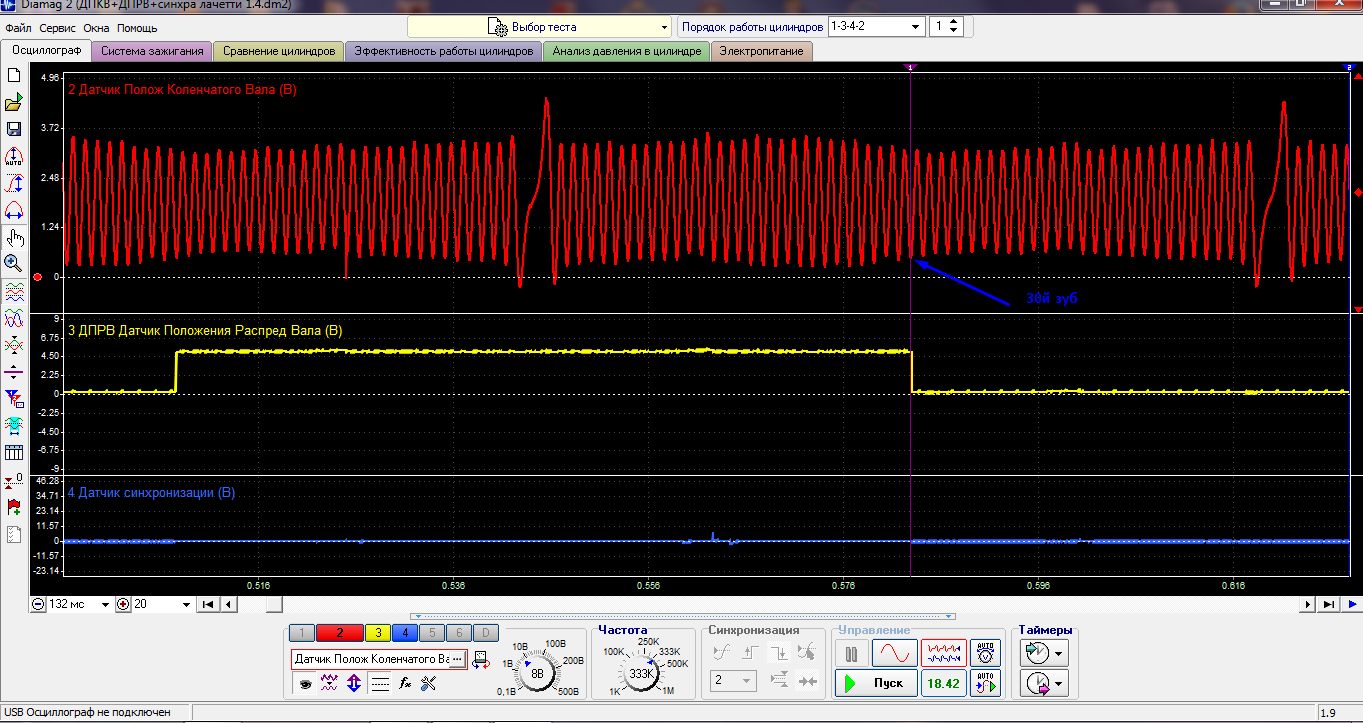Click the AUTO voltage setup icon
Image resolution: width=1363 pixels, height=723 pixels.
[986, 654]
